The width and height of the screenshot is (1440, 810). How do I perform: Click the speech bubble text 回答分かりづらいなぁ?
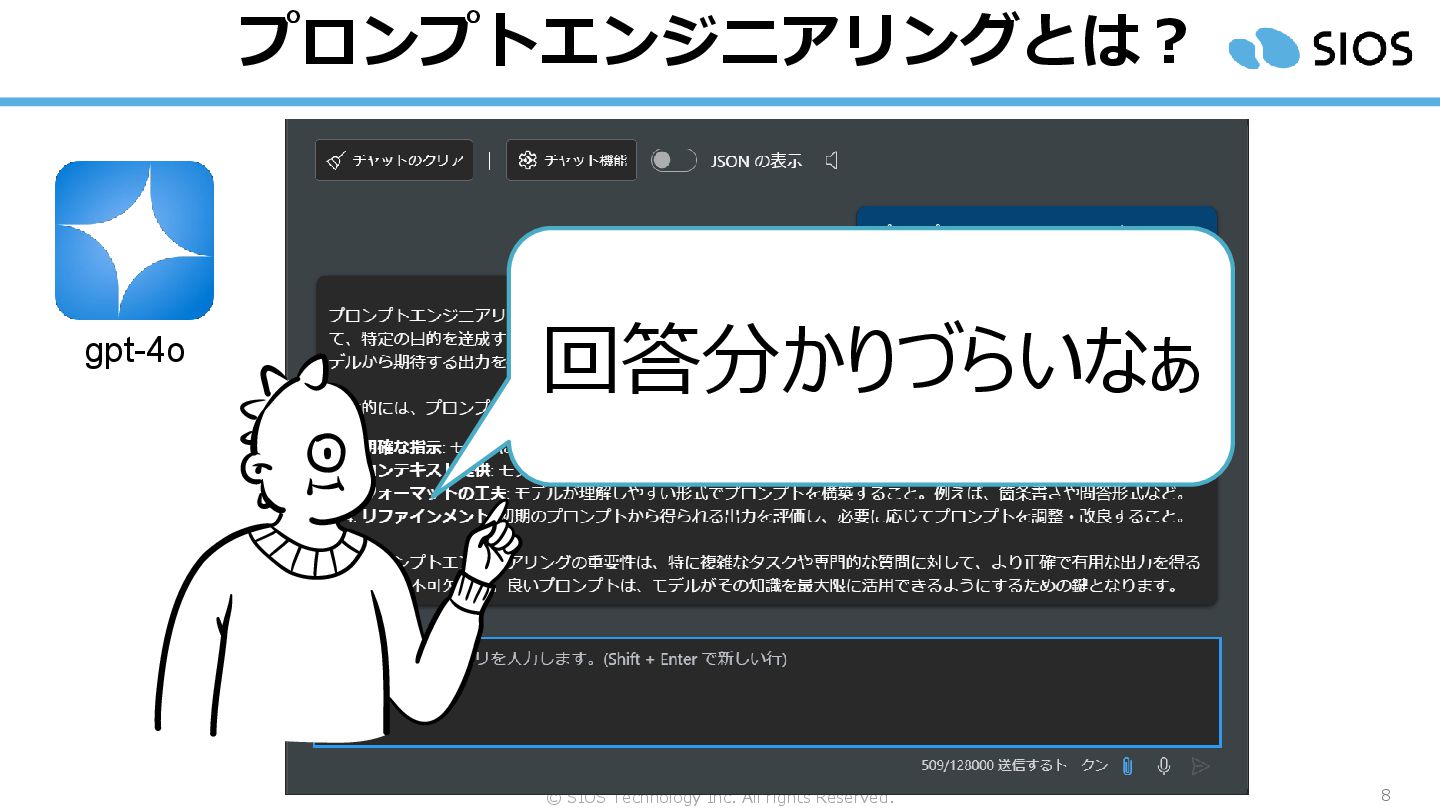coord(870,359)
